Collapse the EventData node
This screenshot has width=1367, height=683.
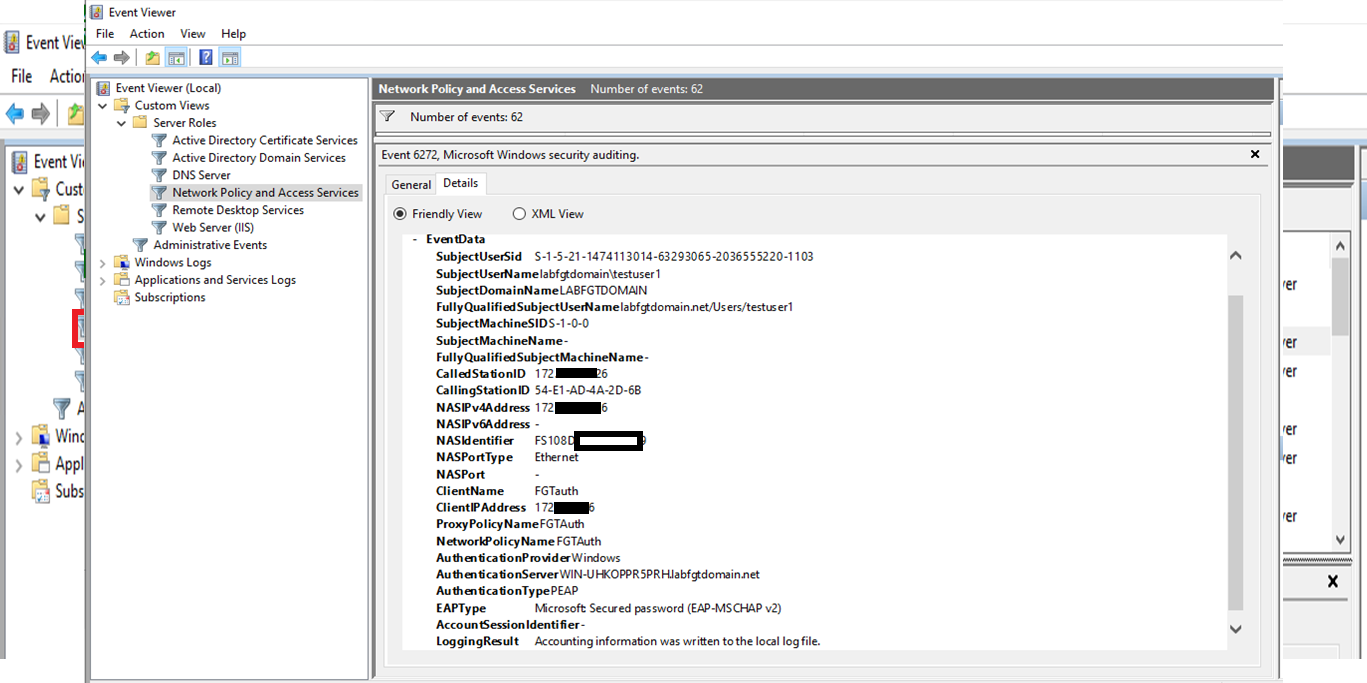(x=415, y=240)
